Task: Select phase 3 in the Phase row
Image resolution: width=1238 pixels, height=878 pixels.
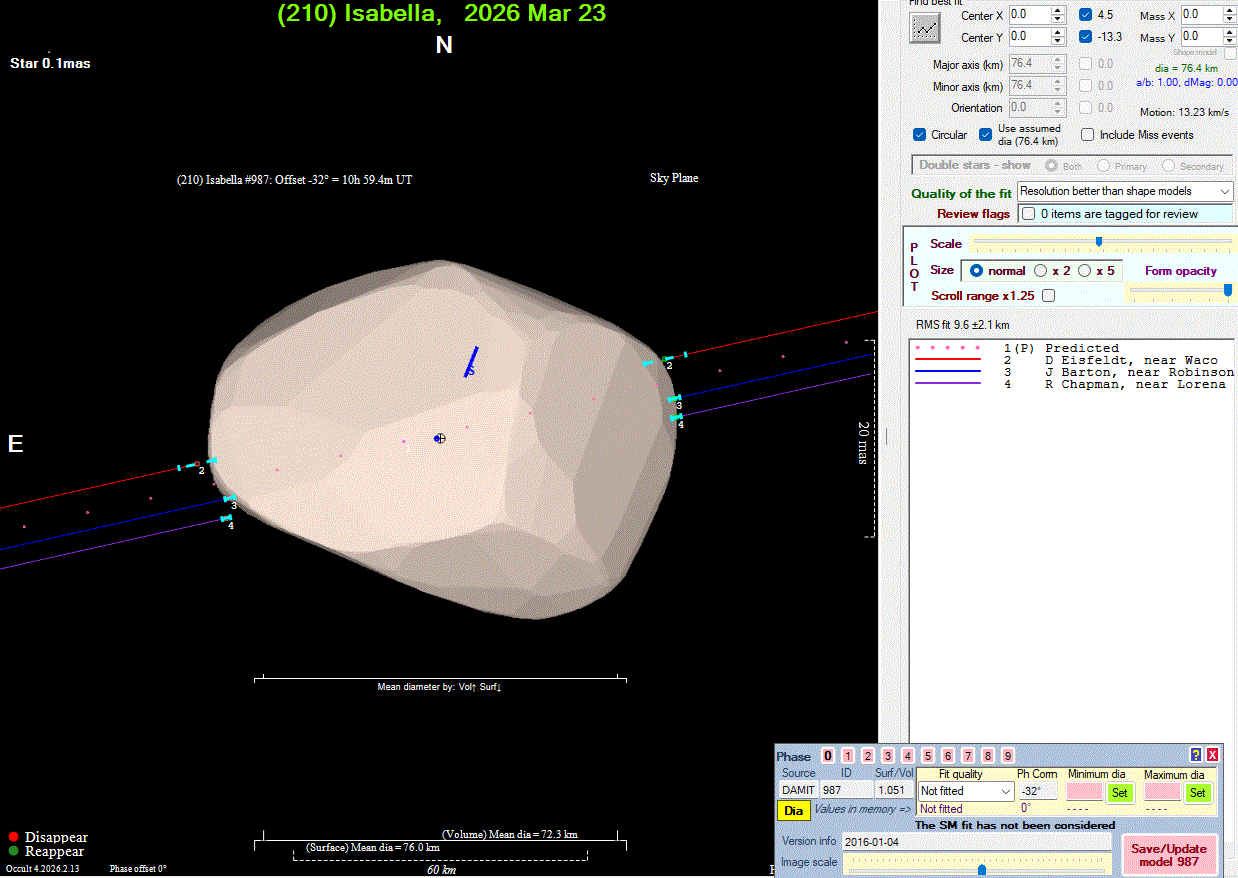Action: point(887,756)
